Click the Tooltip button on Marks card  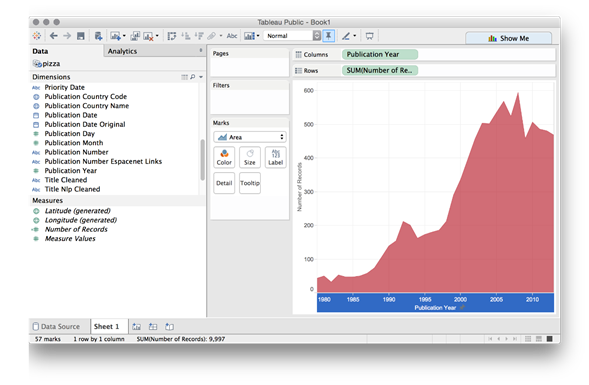tap(250, 183)
